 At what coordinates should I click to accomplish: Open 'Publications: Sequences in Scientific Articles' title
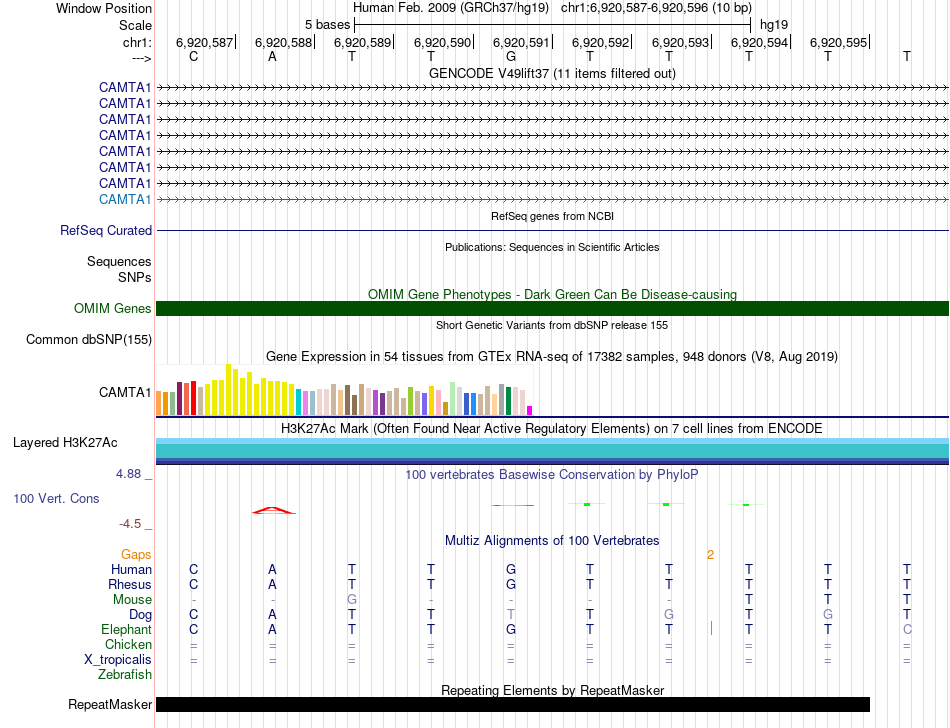552,247
